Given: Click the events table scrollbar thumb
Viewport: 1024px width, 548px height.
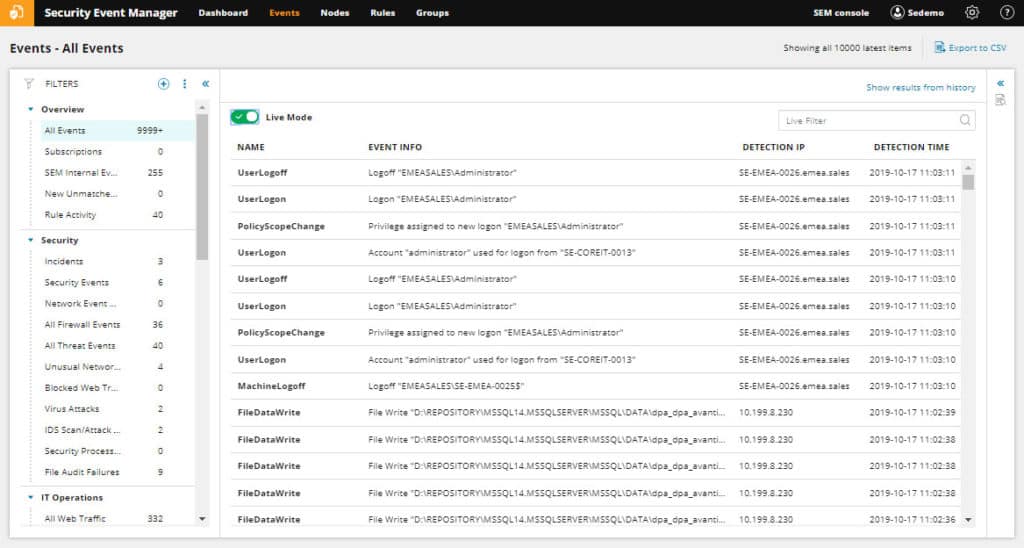Looking at the screenshot, I should [968, 182].
